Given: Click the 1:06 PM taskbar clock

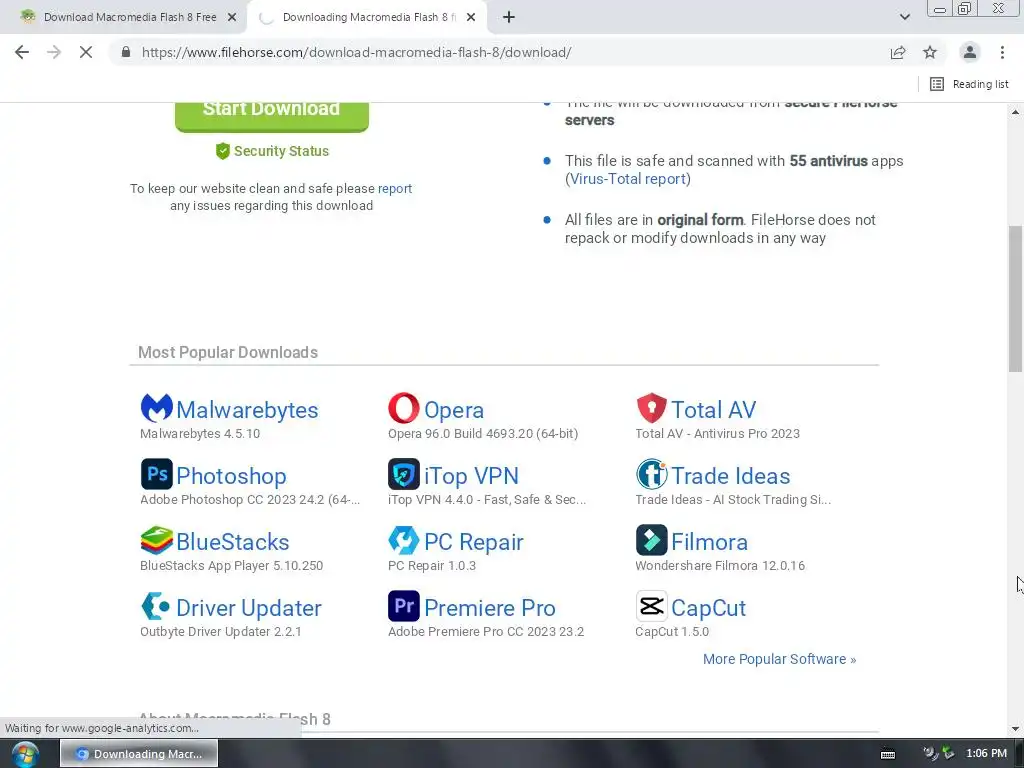Looking at the screenshot, I should 986,754.
